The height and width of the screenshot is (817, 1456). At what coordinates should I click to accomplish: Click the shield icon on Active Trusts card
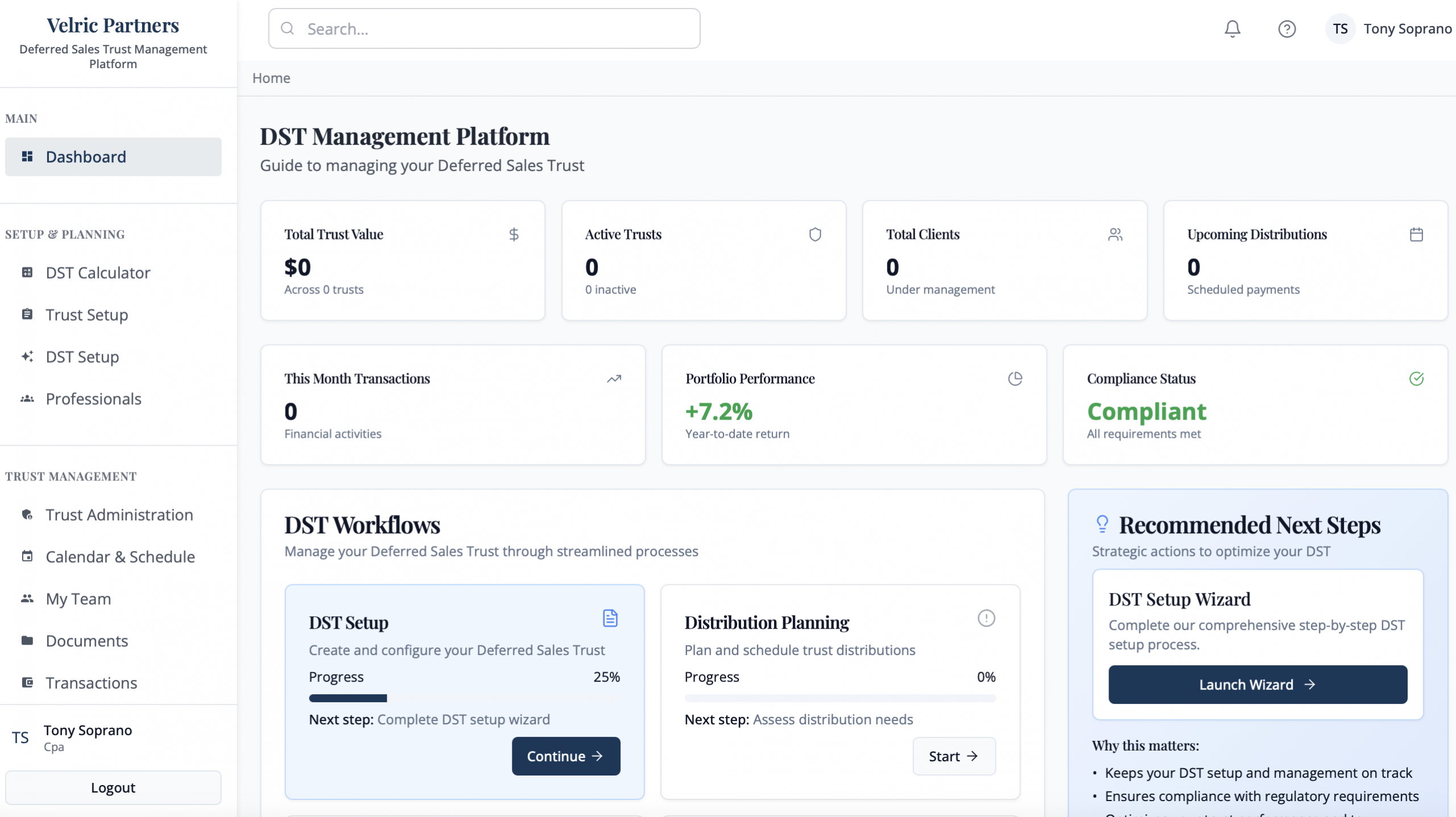coord(815,234)
